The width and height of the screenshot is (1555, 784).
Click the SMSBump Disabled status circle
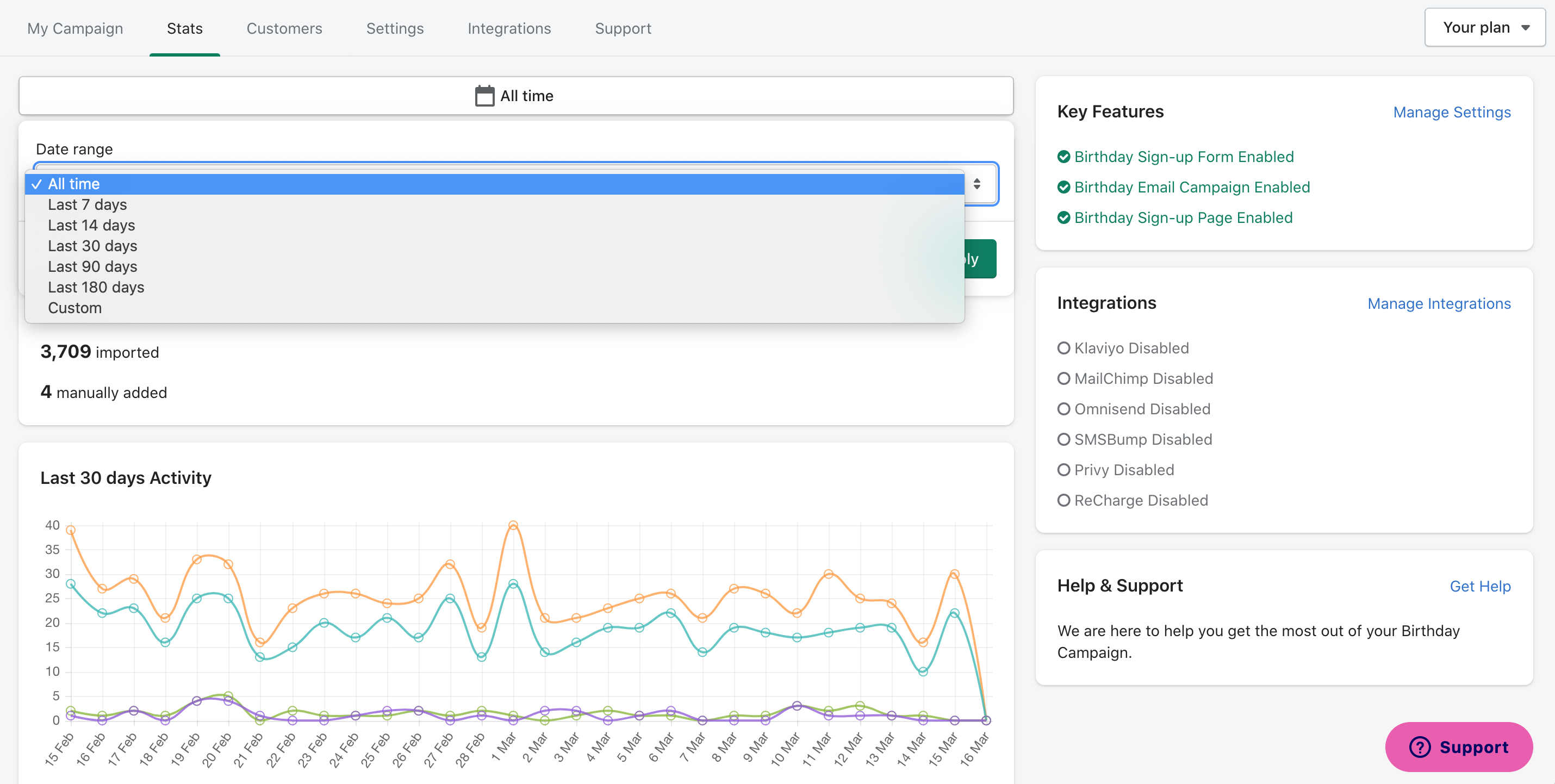pos(1063,439)
